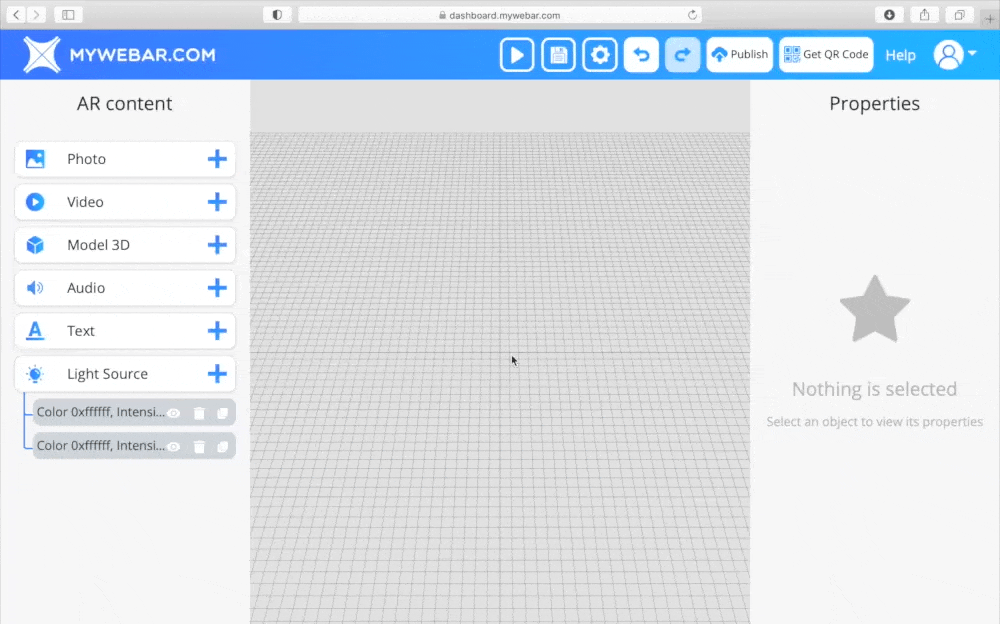The width and height of the screenshot is (1000, 624).
Task: Reload the page
Action: click(692, 15)
